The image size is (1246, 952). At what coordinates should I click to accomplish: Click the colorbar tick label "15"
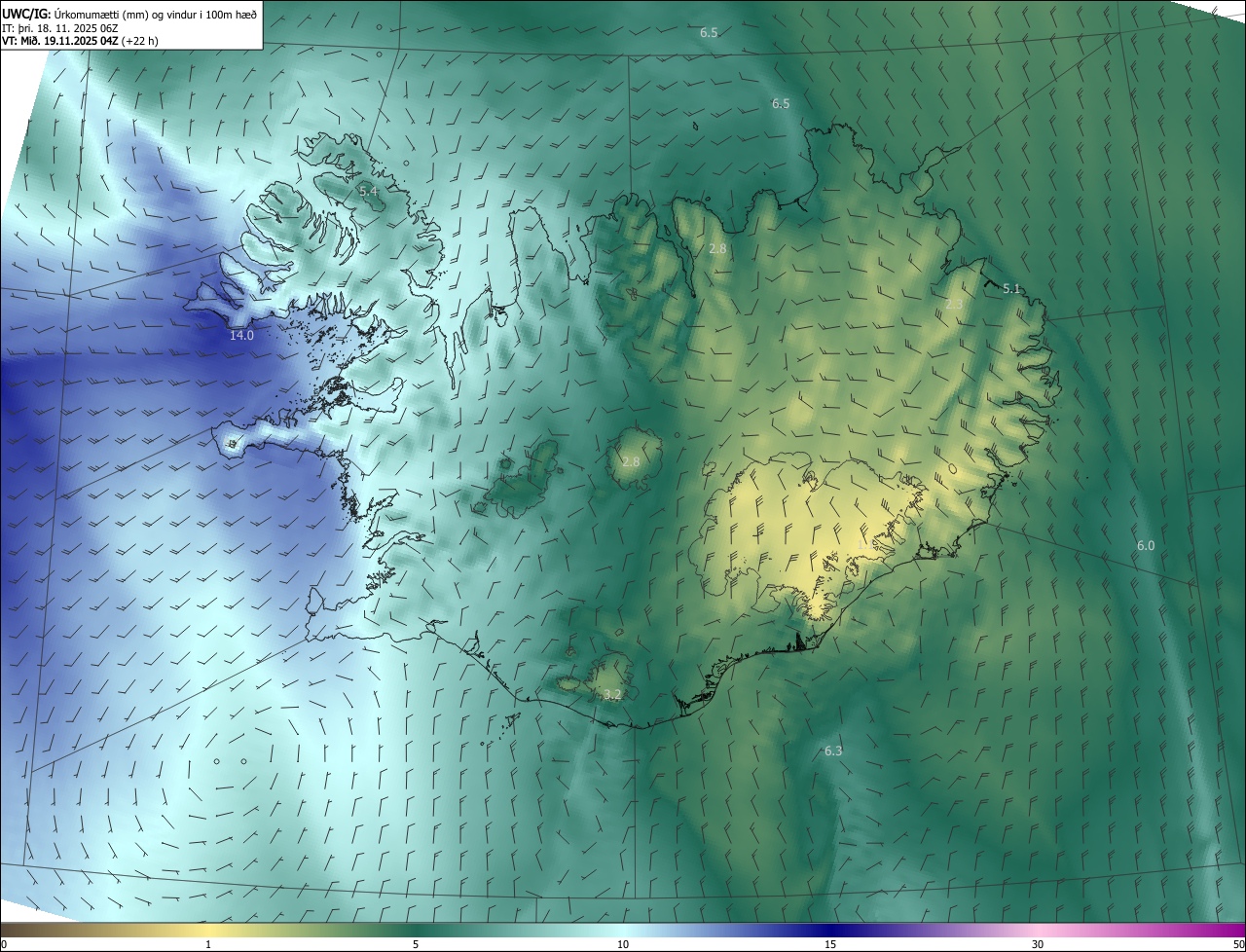[830, 945]
